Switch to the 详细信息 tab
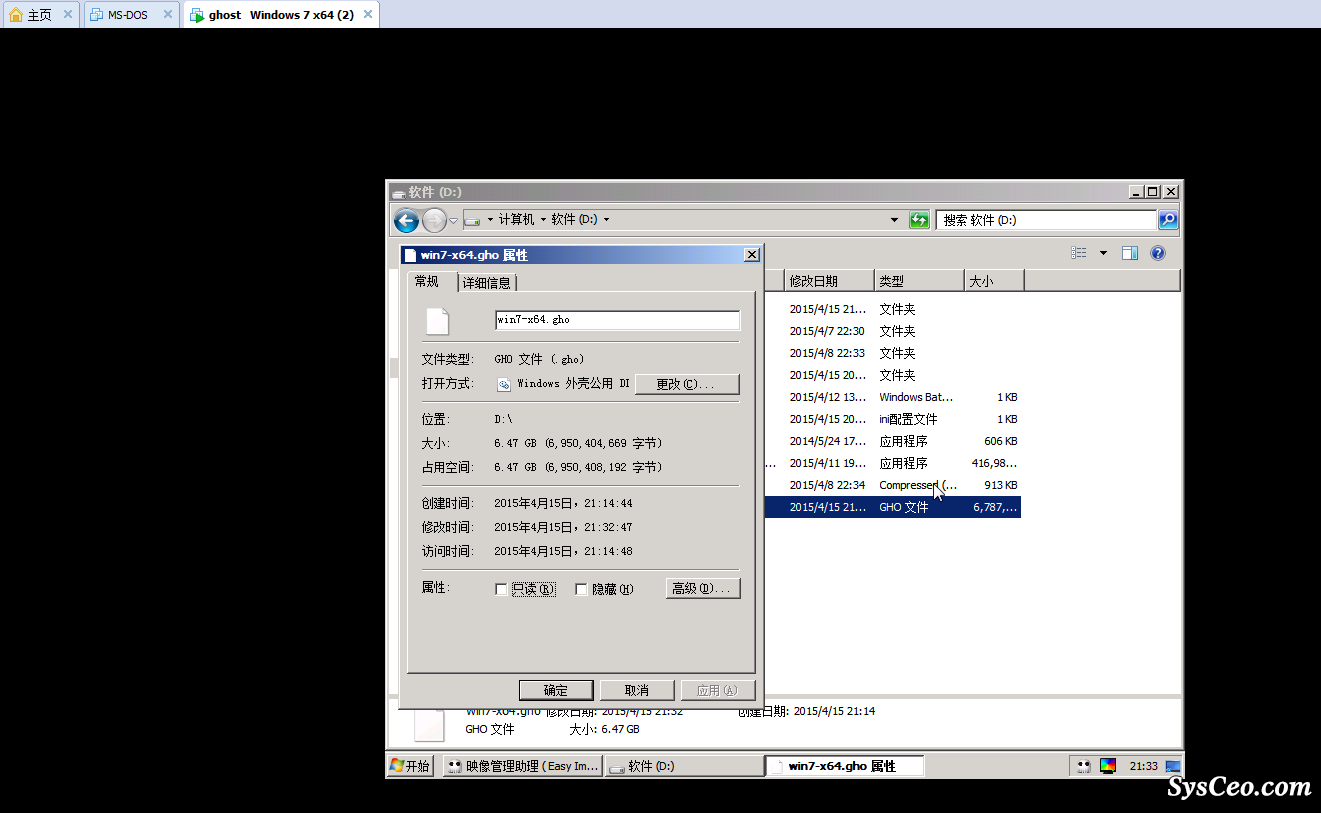The image size is (1321, 813). tap(487, 283)
